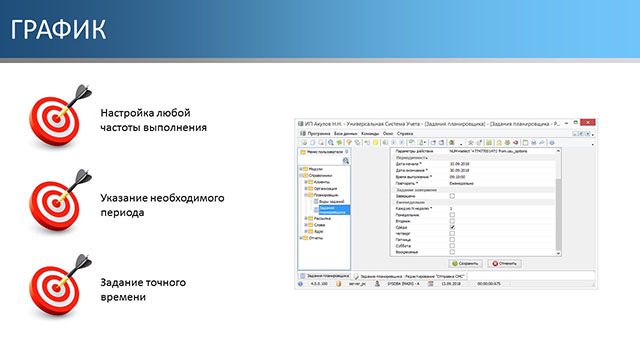Screen dimensions: 640x360
Task: Expand the Рассылка tree folder
Action: pyautogui.click(x=306, y=219)
